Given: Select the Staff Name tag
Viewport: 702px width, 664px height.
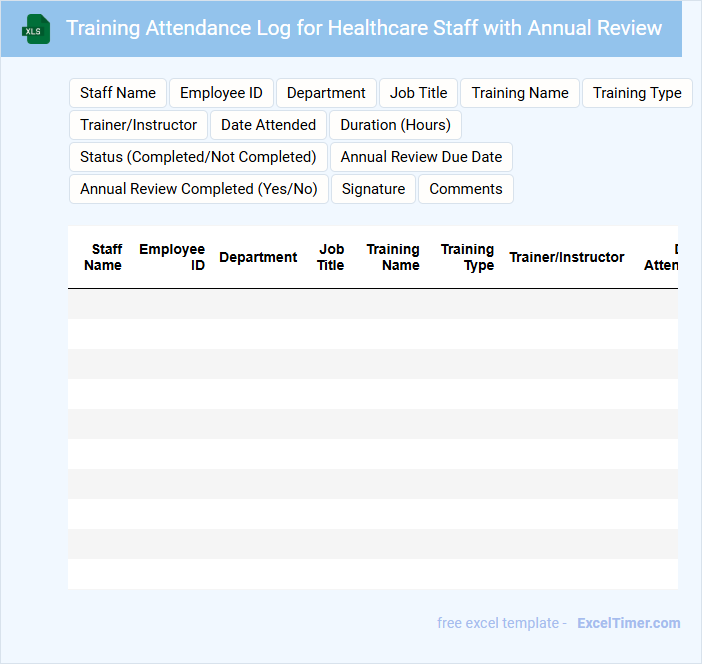Looking at the screenshot, I should coord(118,93).
